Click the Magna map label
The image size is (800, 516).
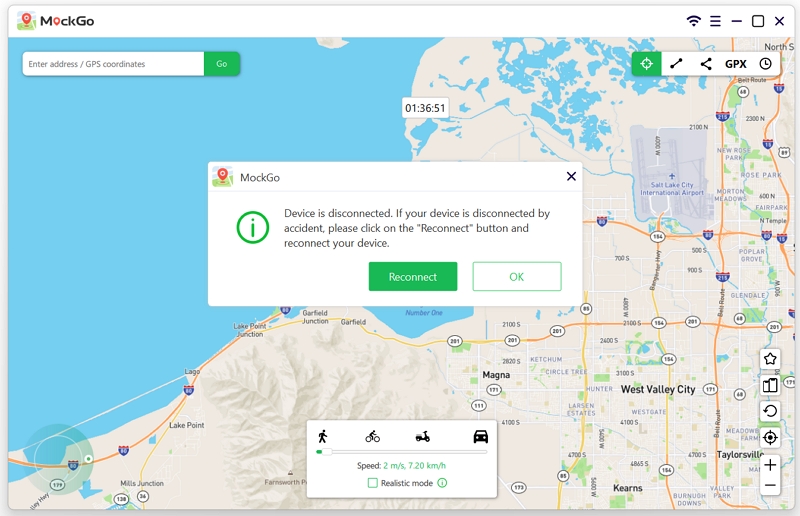point(496,375)
